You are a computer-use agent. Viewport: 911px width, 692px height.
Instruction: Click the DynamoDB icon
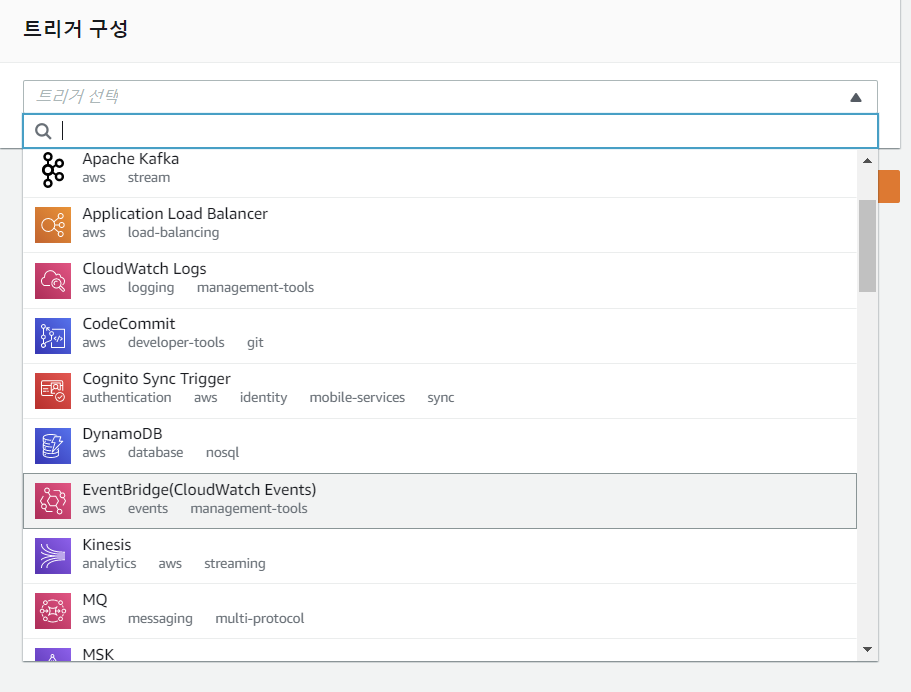pyautogui.click(x=53, y=446)
